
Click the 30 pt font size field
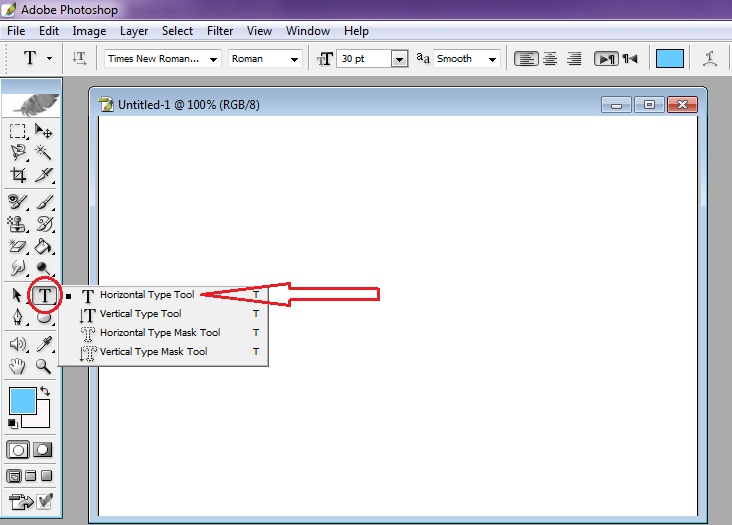point(364,59)
